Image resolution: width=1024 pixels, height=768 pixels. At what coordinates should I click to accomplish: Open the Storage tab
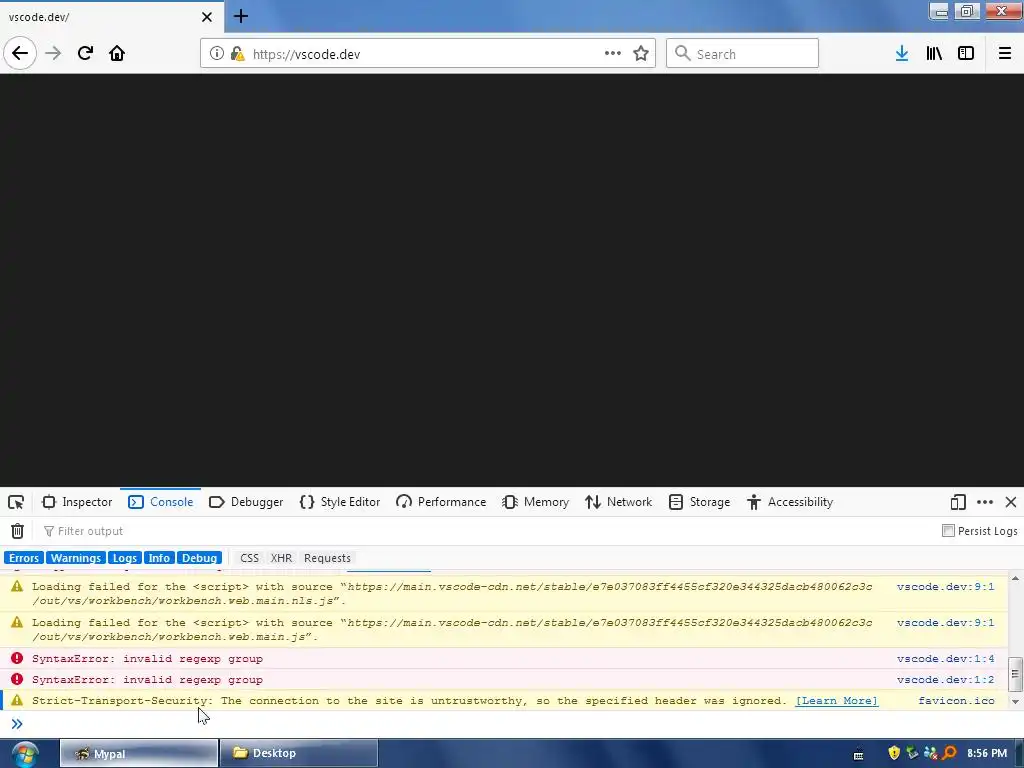point(699,502)
